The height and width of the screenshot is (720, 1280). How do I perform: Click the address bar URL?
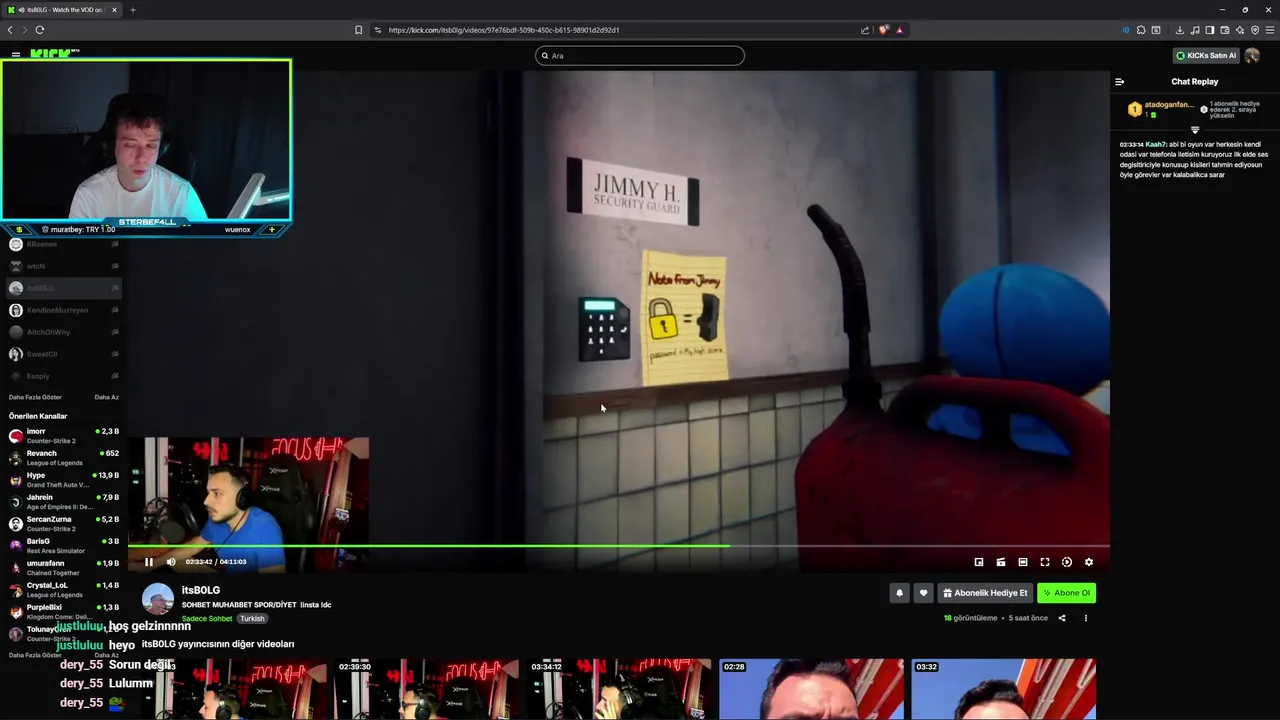(504, 30)
